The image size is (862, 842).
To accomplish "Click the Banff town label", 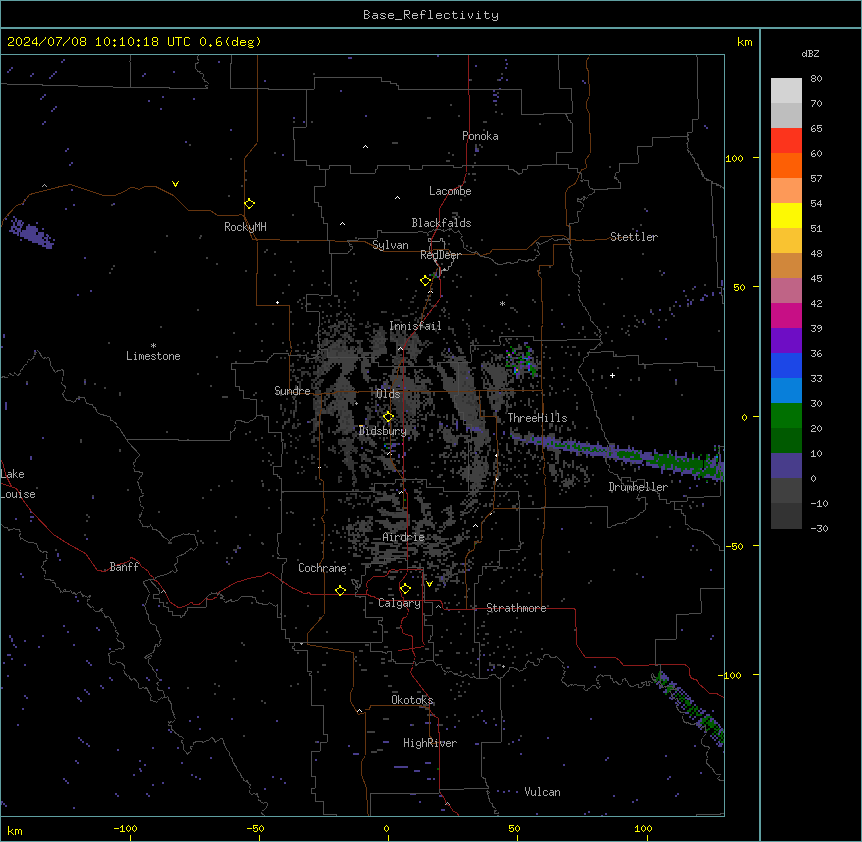I will 124,567.
